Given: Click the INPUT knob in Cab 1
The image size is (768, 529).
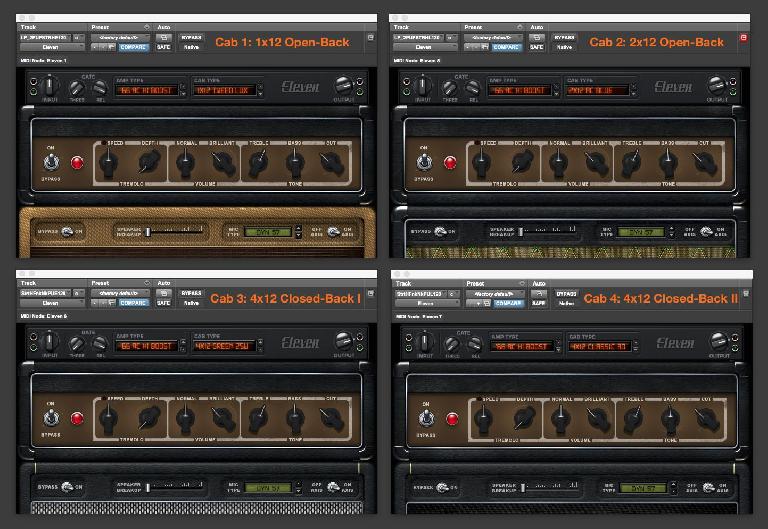Looking at the screenshot, I should pos(49,86).
